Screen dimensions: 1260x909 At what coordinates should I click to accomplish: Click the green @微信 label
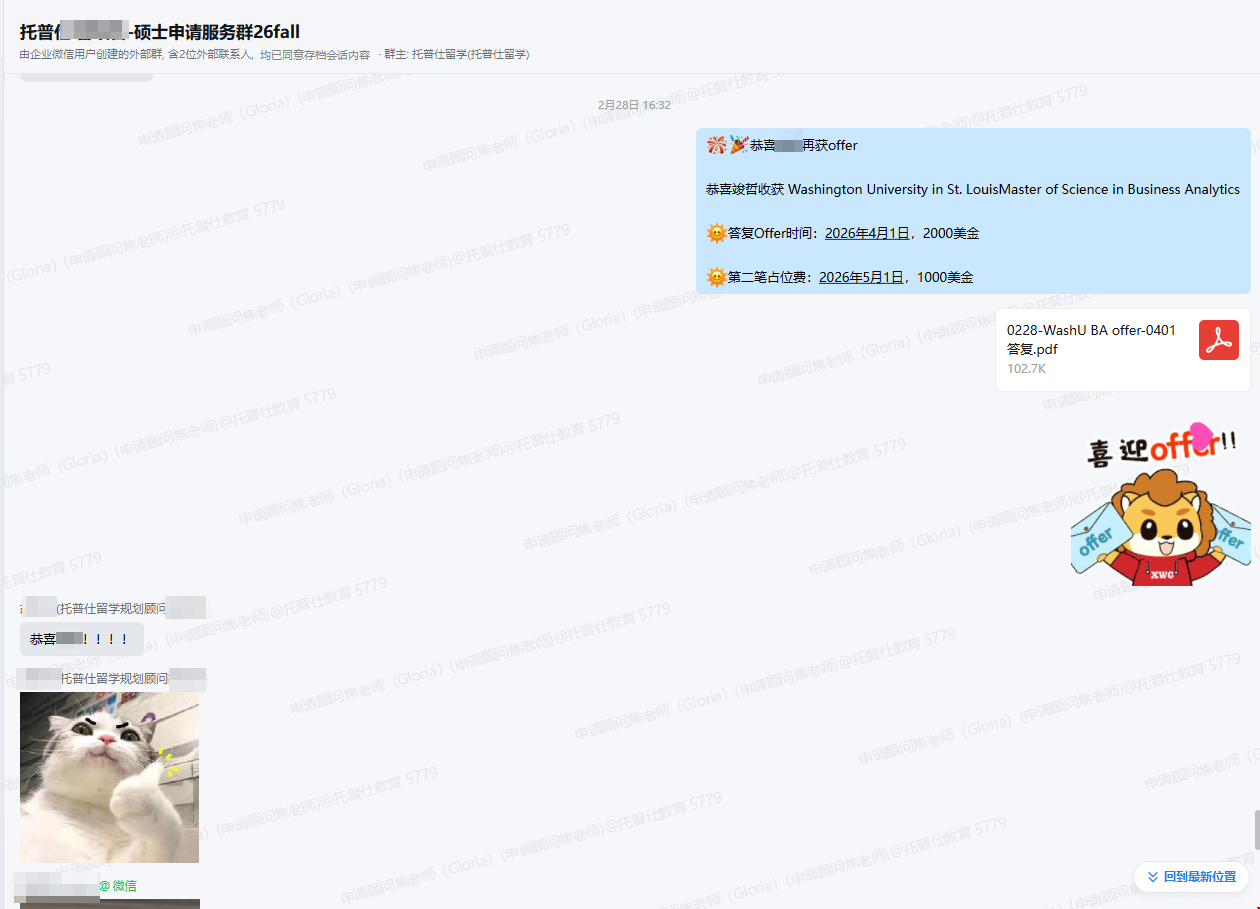118,886
